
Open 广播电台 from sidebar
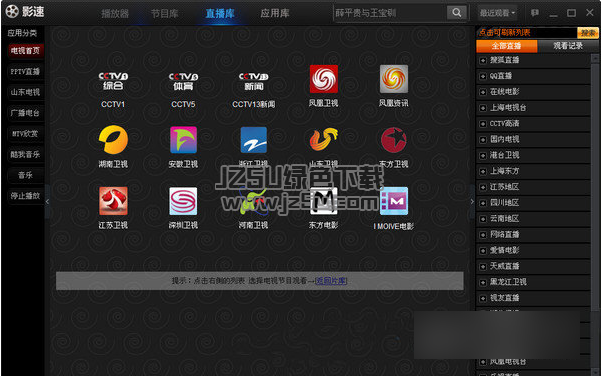[25, 113]
